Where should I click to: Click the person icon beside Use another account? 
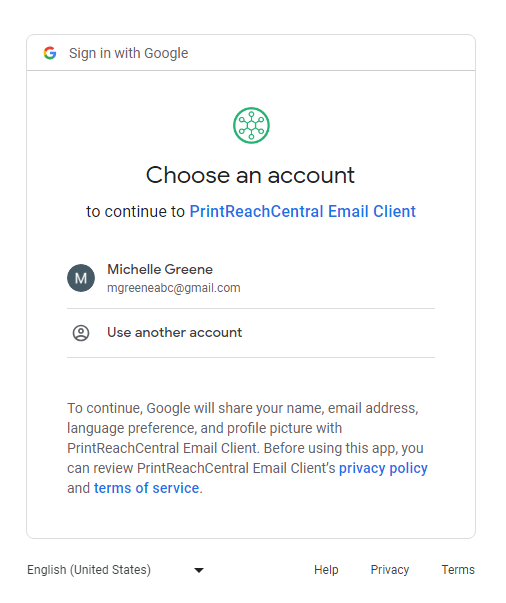point(81,333)
